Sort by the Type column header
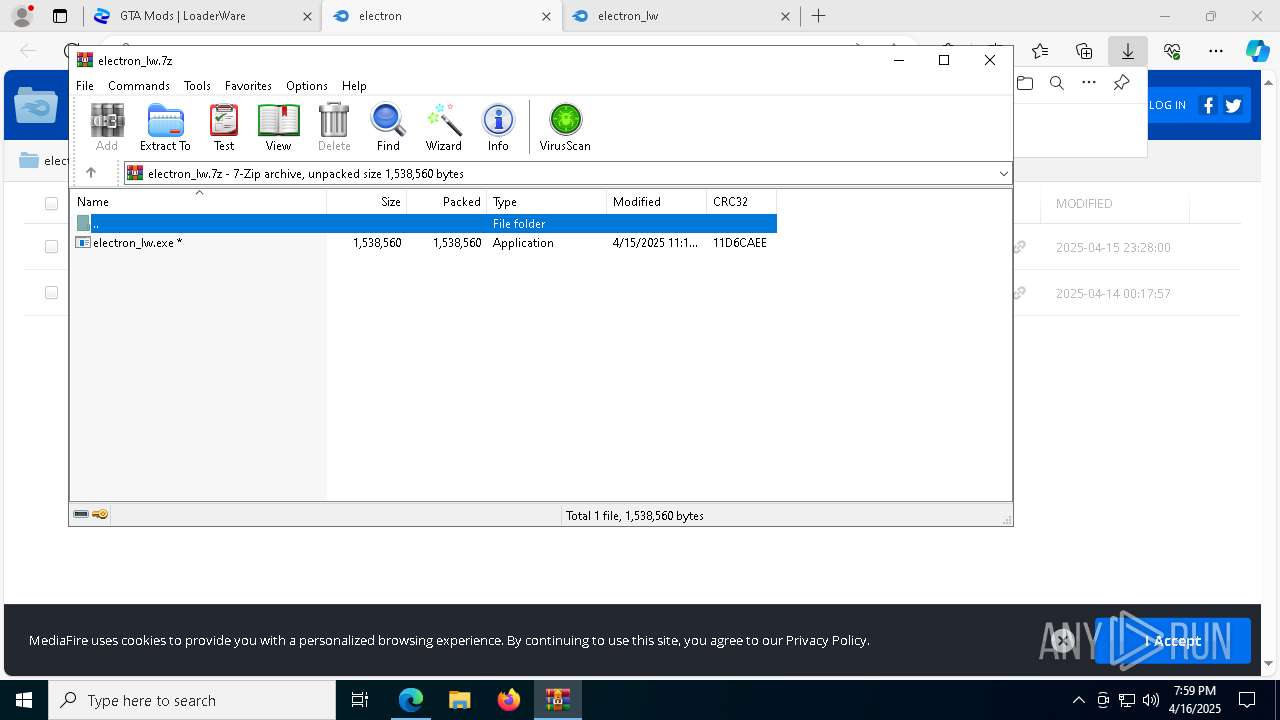 (547, 201)
